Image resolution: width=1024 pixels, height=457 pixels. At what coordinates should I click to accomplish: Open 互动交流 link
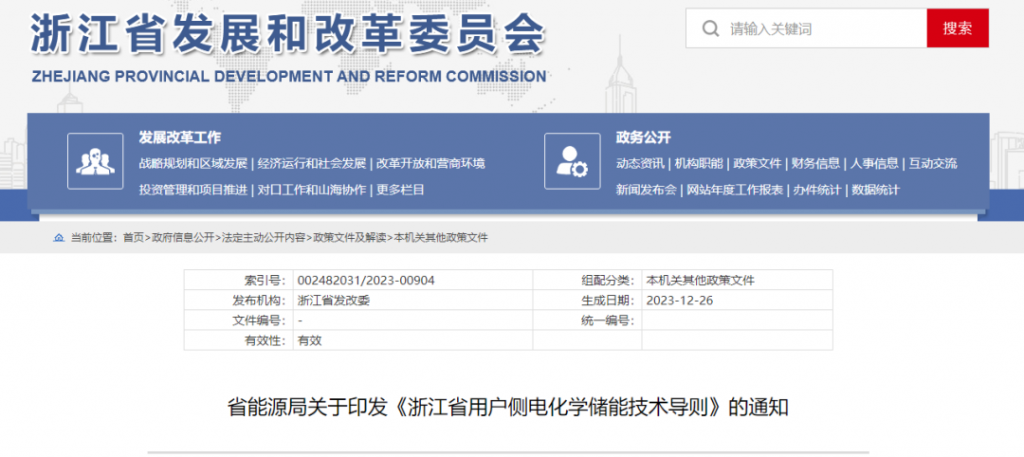(933, 164)
